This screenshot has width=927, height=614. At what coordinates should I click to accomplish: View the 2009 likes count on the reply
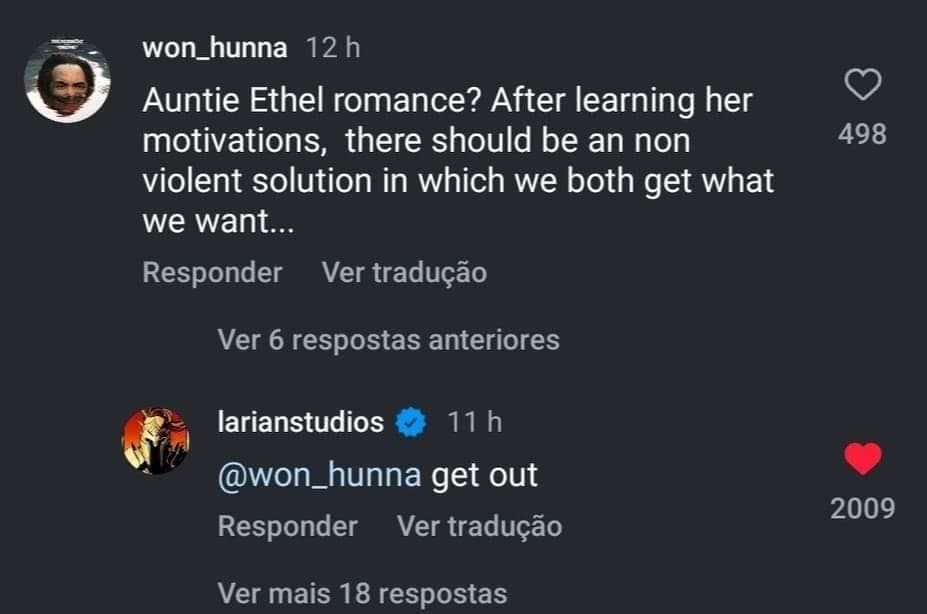point(862,508)
